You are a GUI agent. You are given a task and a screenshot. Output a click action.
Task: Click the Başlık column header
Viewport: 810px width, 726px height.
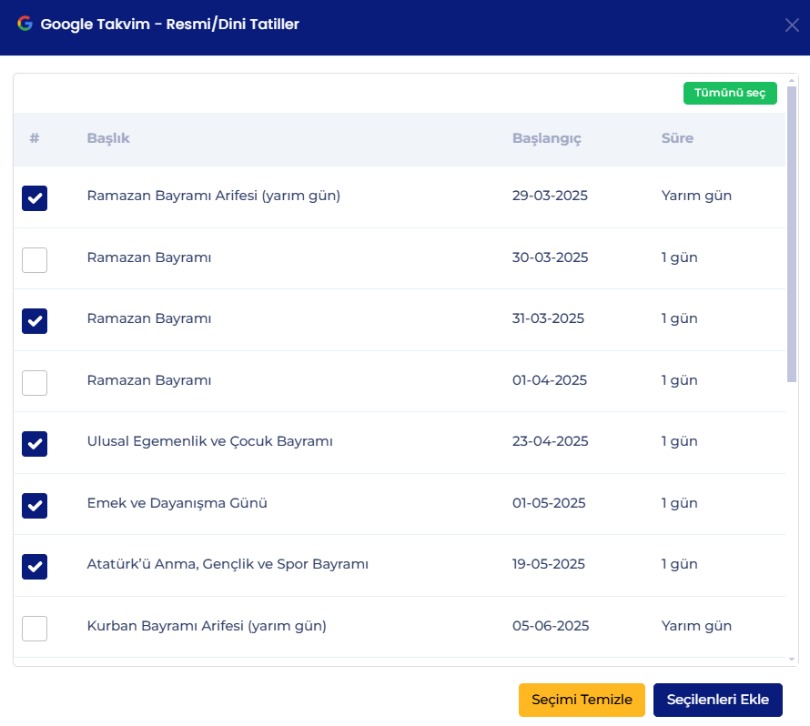pyautogui.click(x=108, y=138)
